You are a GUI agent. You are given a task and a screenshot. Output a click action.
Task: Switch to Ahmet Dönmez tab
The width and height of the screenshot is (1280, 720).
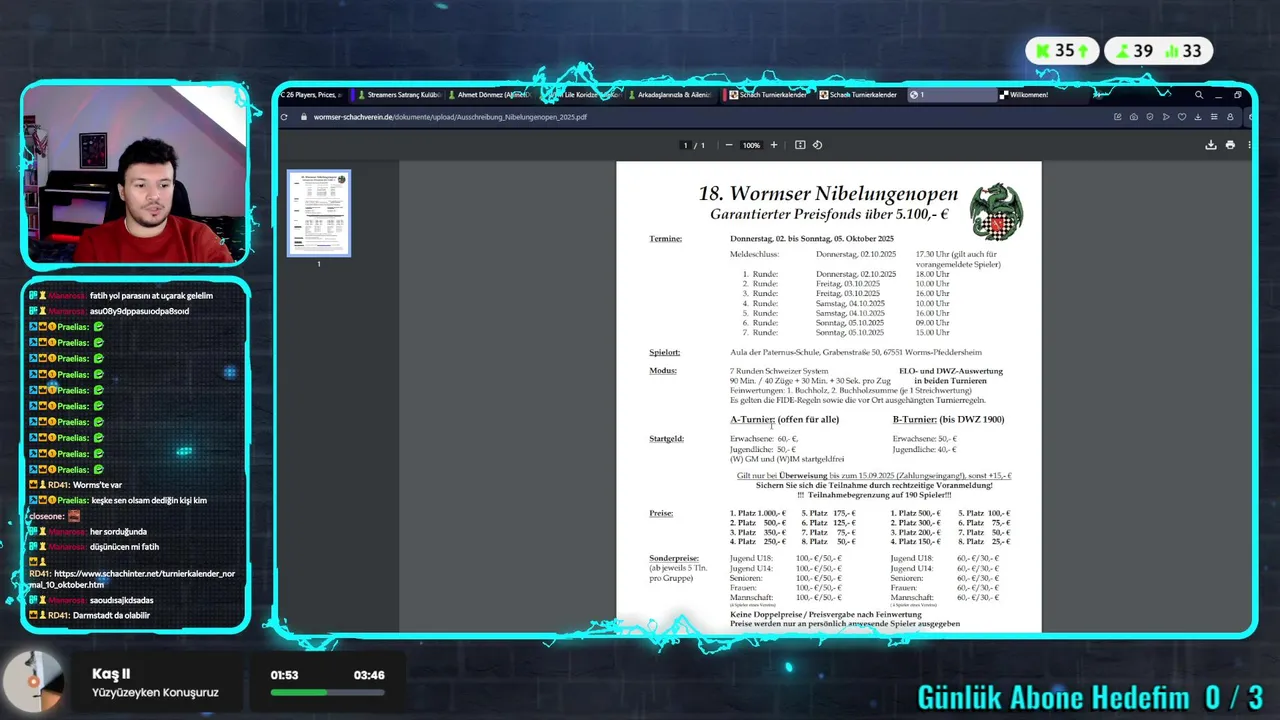click(x=488, y=95)
